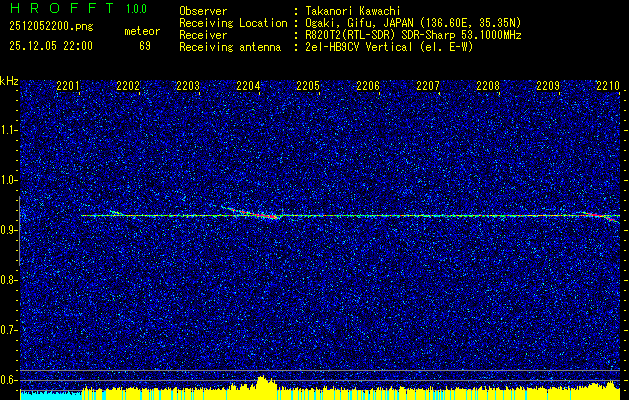Click time marker 2208

click(x=488, y=86)
